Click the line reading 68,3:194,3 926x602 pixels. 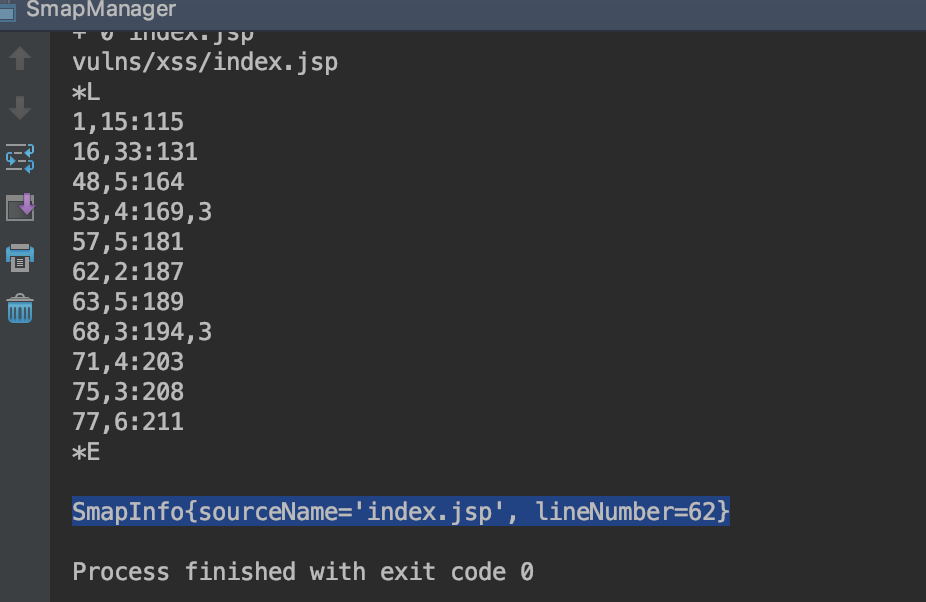[x=142, y=332]
